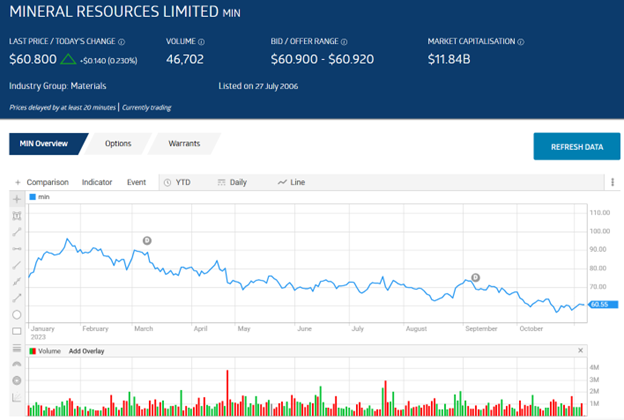
Task: Select the arc drawing tool
Action: [x=17, y=364]
